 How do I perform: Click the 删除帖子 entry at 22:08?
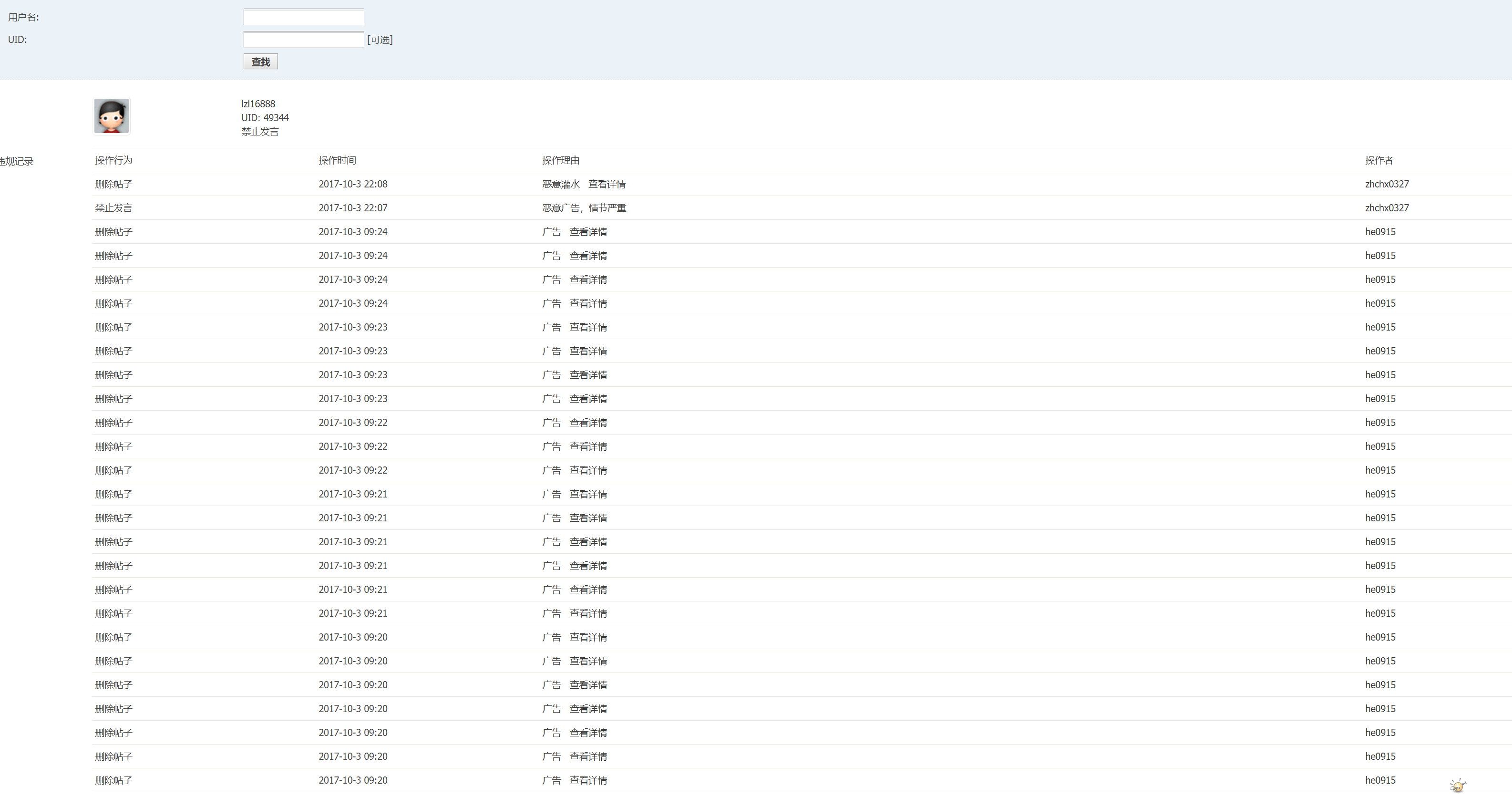114,185
